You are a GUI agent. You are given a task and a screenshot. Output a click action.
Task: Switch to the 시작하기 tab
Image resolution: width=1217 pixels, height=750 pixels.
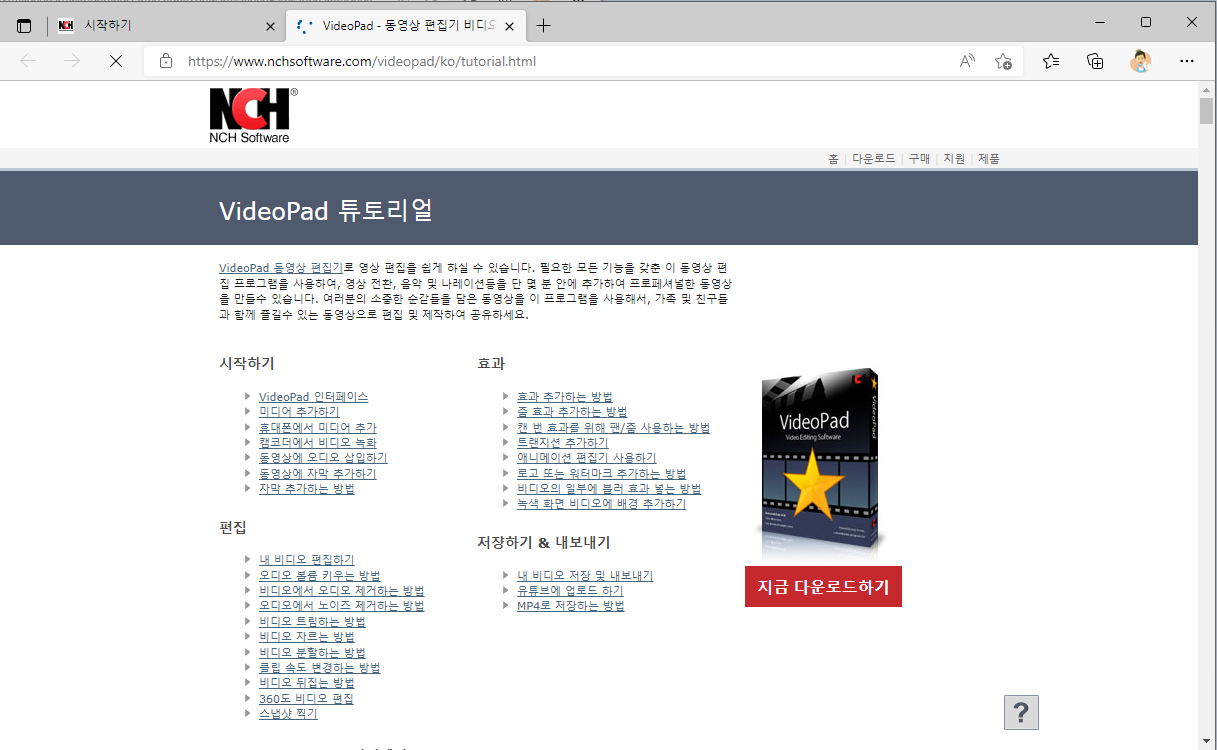pos(165,26)
